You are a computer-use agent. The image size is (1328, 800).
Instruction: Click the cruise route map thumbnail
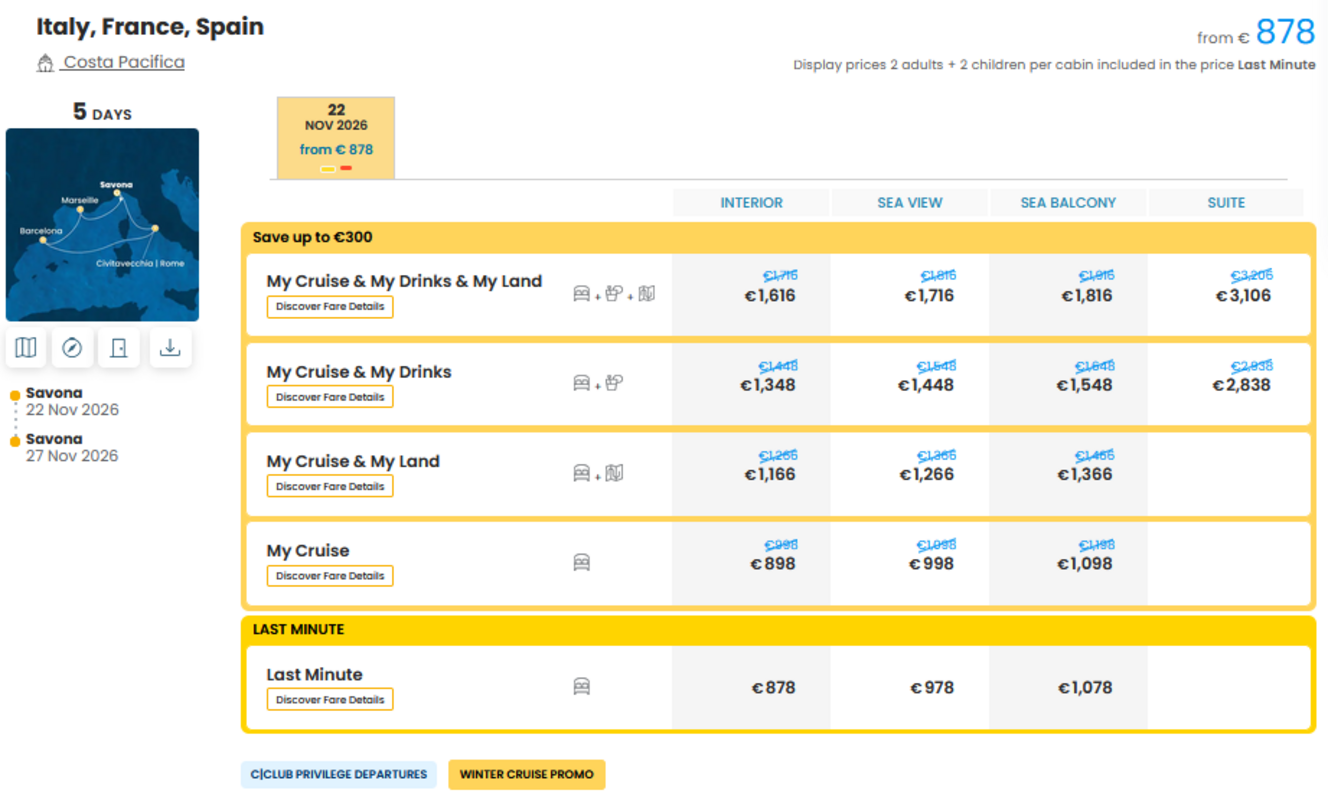[102, 225]
